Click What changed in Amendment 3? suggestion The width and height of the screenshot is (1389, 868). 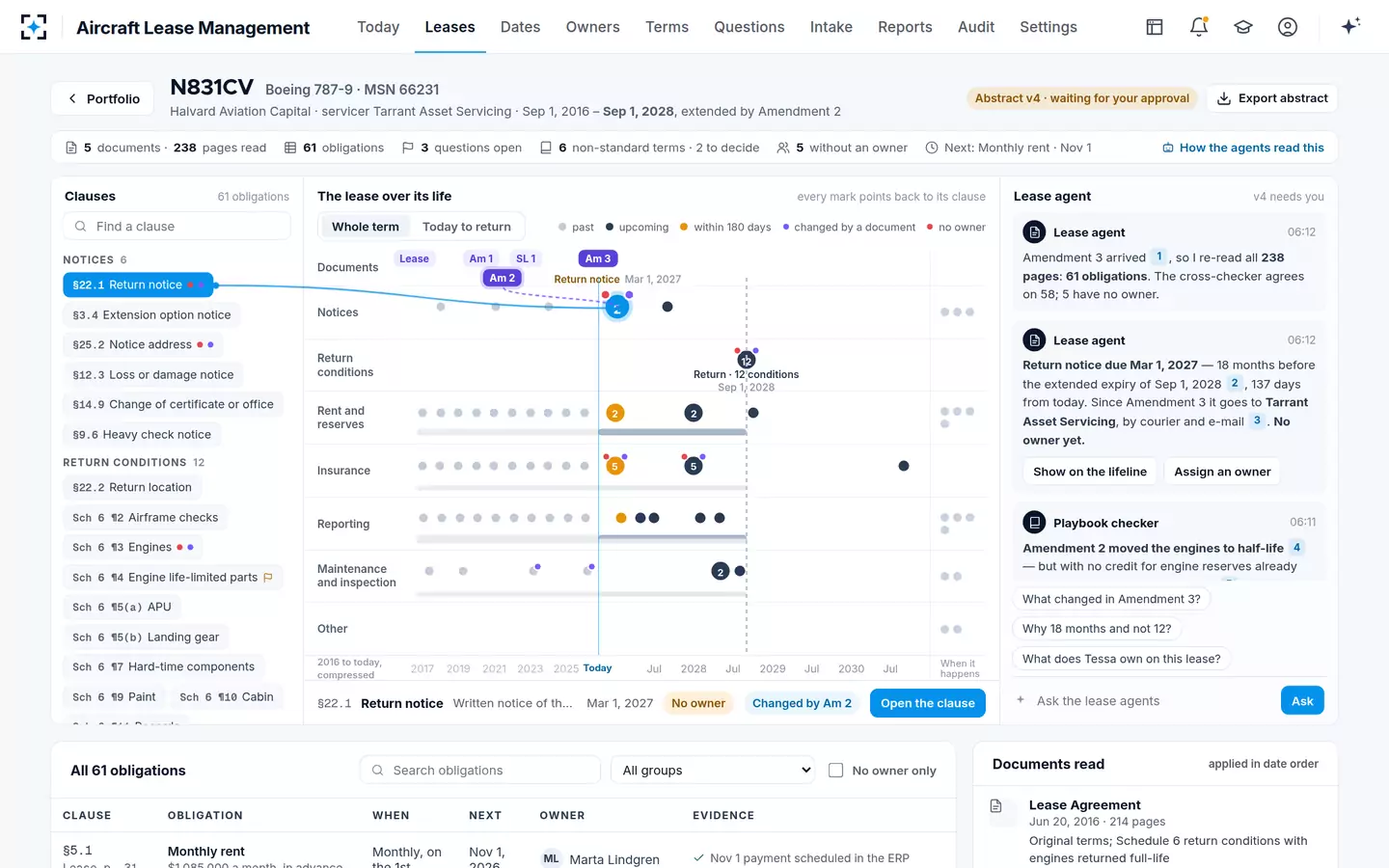(x=1111, y=599)
